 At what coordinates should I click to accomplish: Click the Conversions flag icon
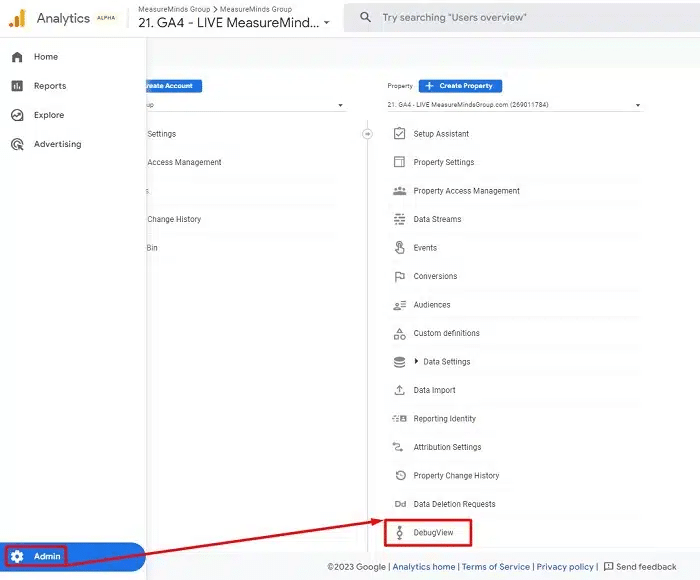[399, 276]
